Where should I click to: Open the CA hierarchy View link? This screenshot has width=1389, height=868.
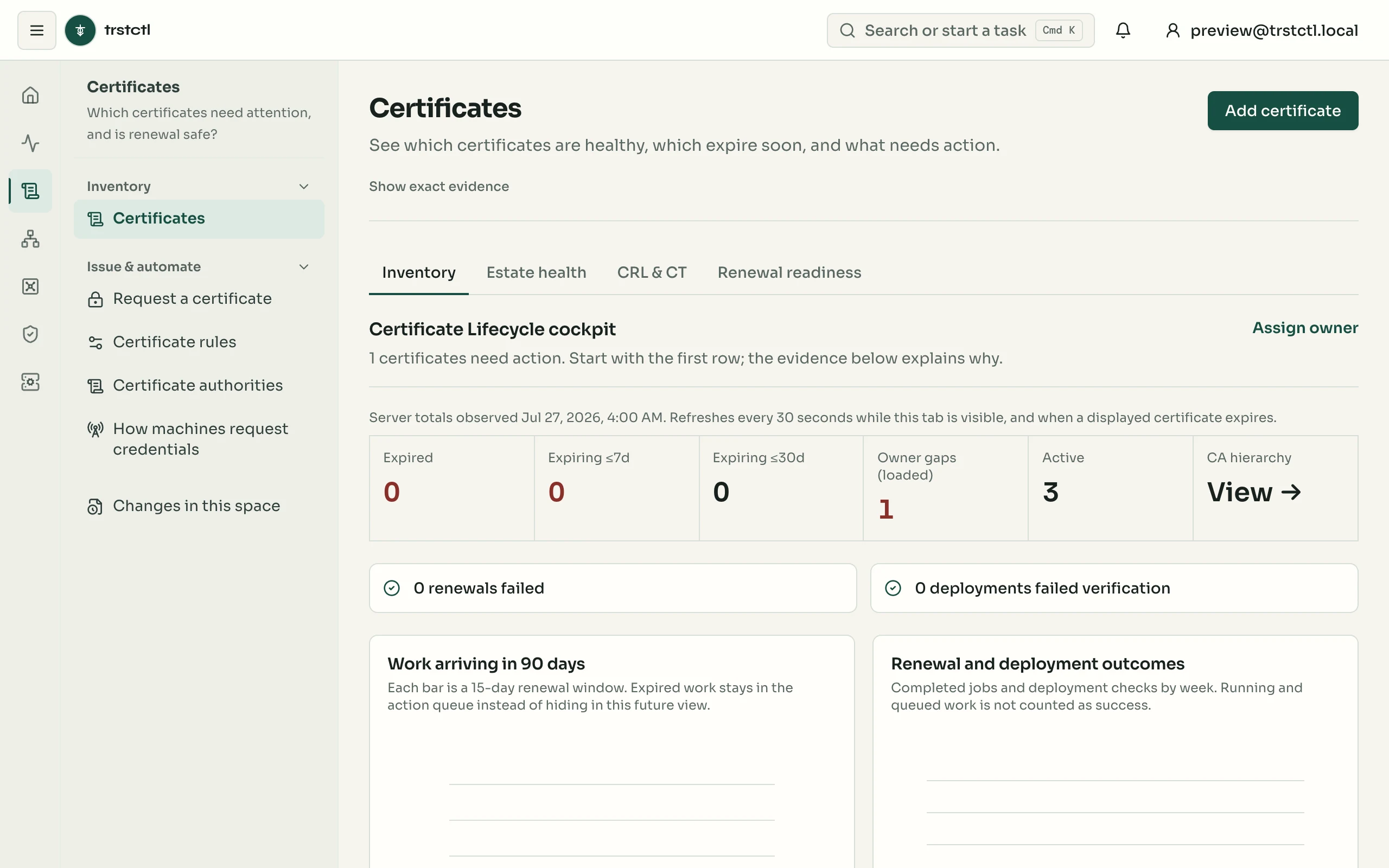1253,492
